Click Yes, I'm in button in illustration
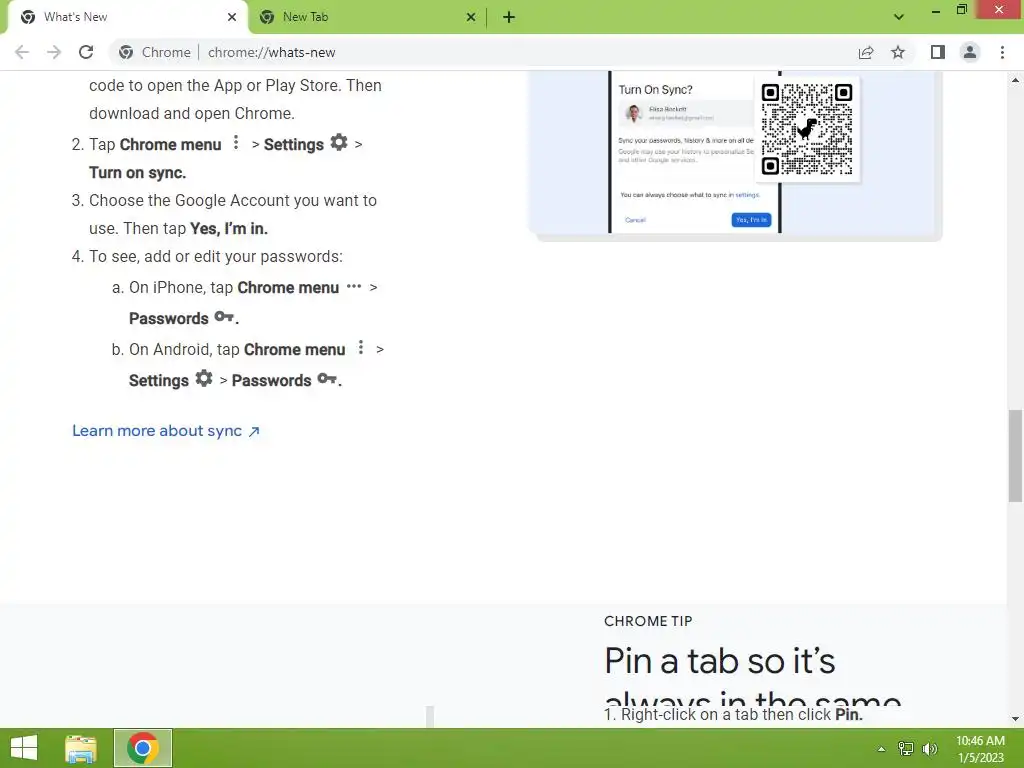This screenshot has height=768, width=1024. 751,220
